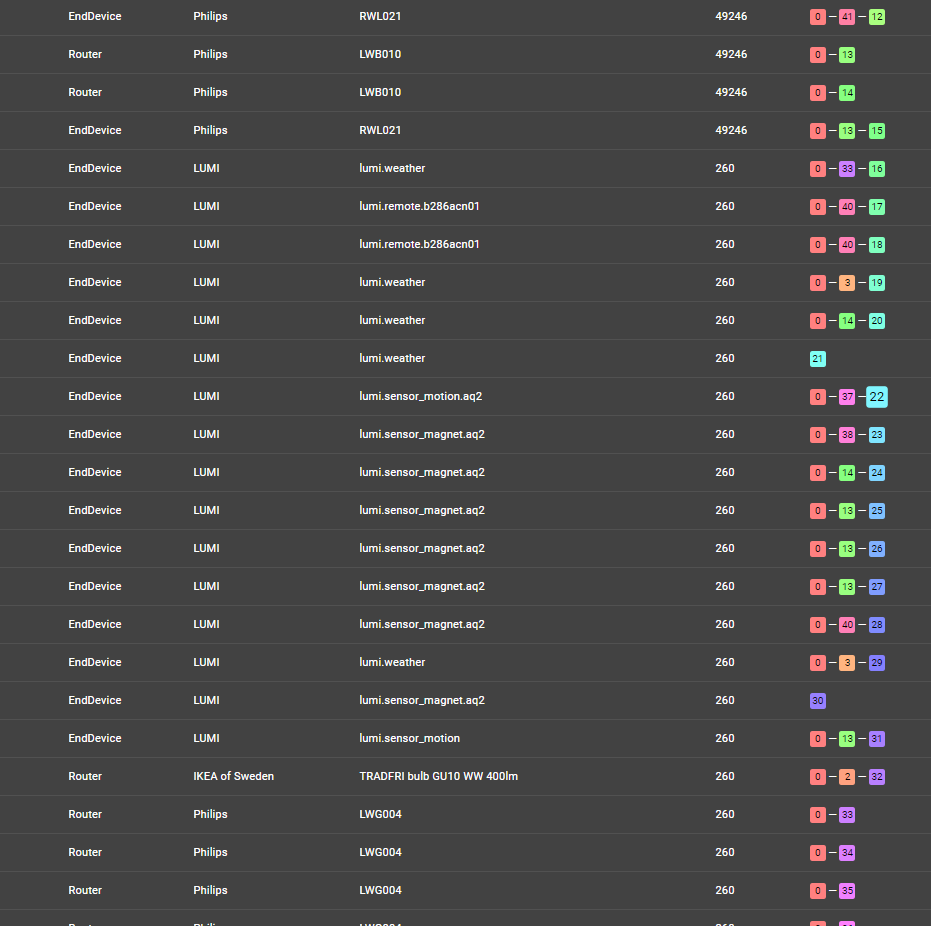931x926 pixels.
Task: Select LUMI manufacturer in lumi.sensor_motion.aq2 row
Action: (x=206, y=396)
